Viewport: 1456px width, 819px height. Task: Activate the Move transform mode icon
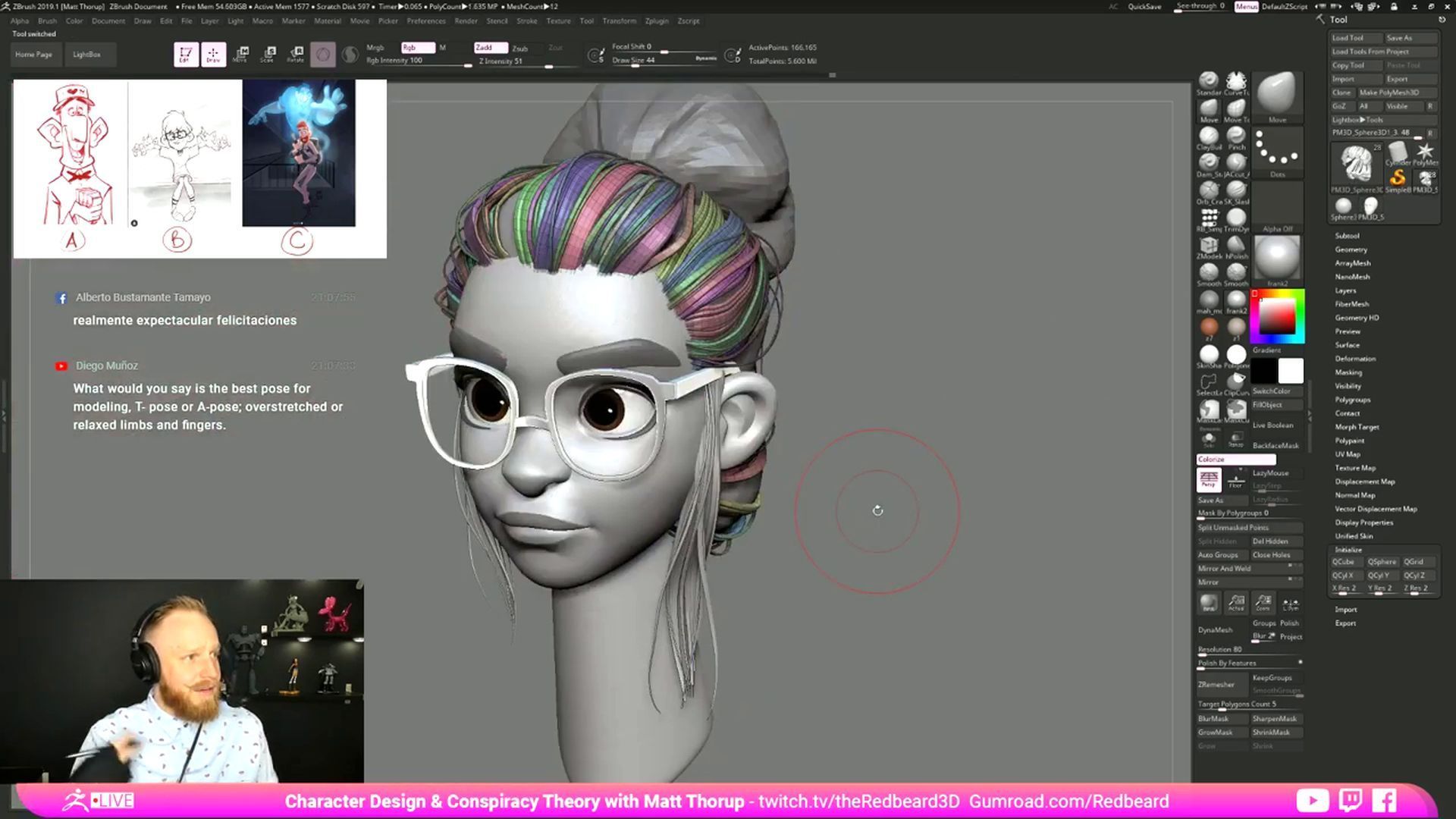pos(241,54)
